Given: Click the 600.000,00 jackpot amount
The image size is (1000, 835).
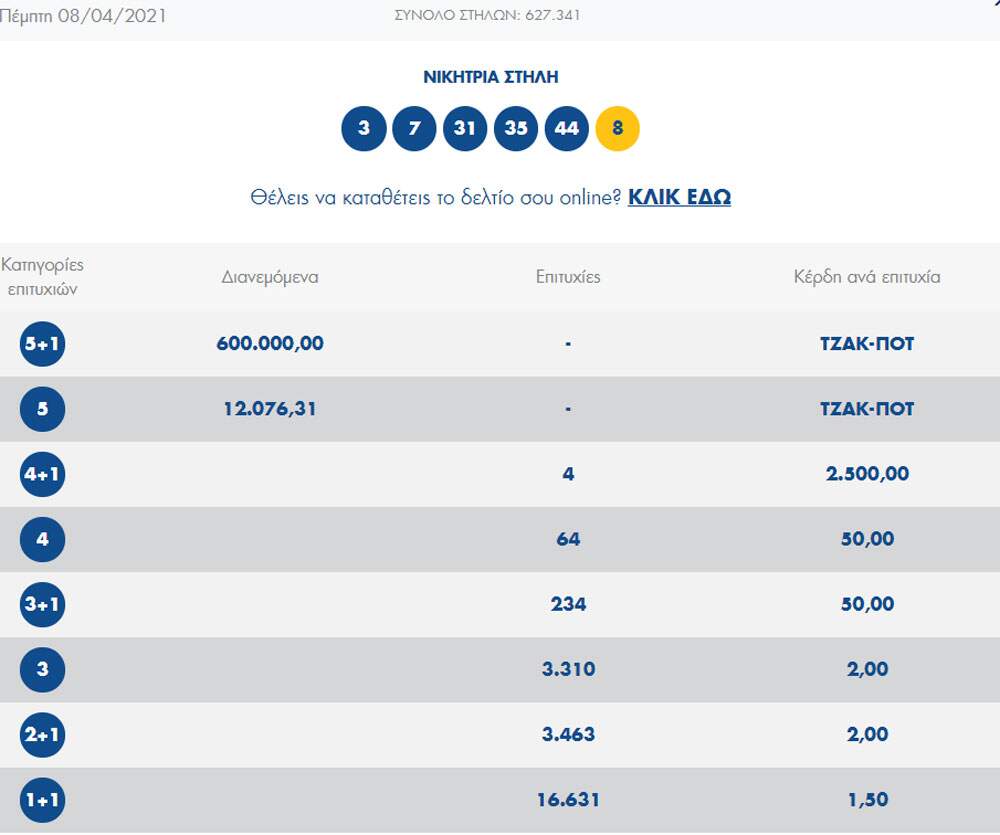Looking at the screenshot, I should 270,344.
